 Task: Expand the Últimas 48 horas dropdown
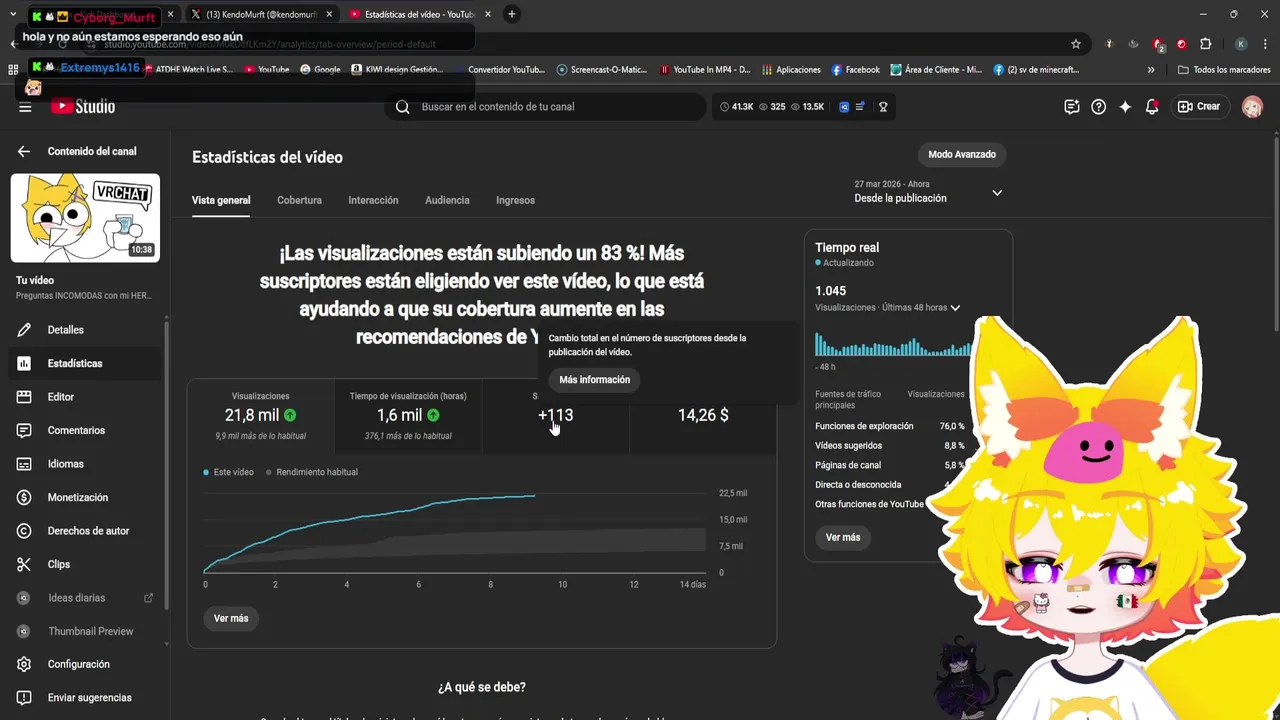coord(955,308)
